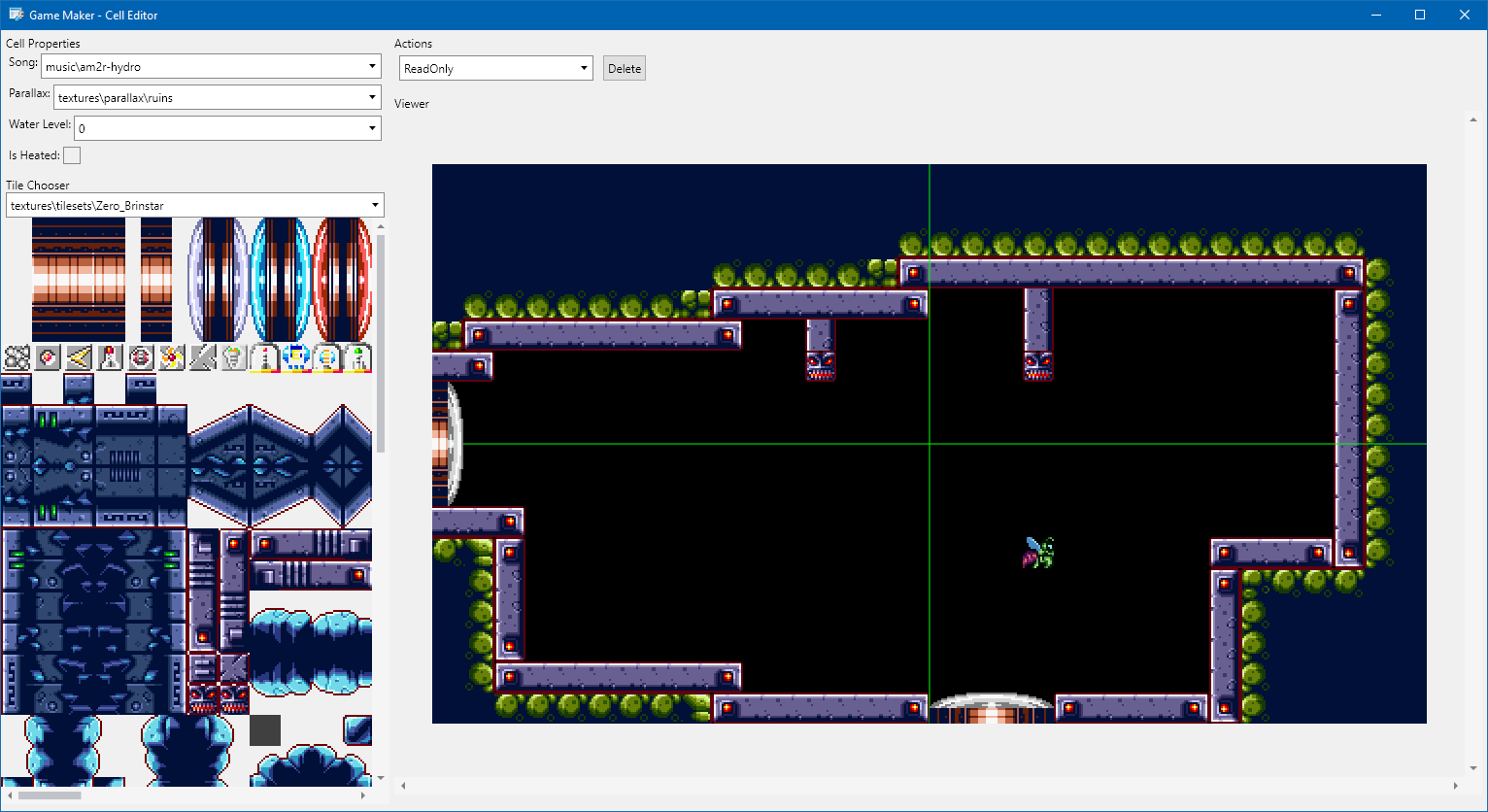Click tile chooser horizontal scrollbar thumb
The image size is (1488, 812).
click(x=49, y=795)
